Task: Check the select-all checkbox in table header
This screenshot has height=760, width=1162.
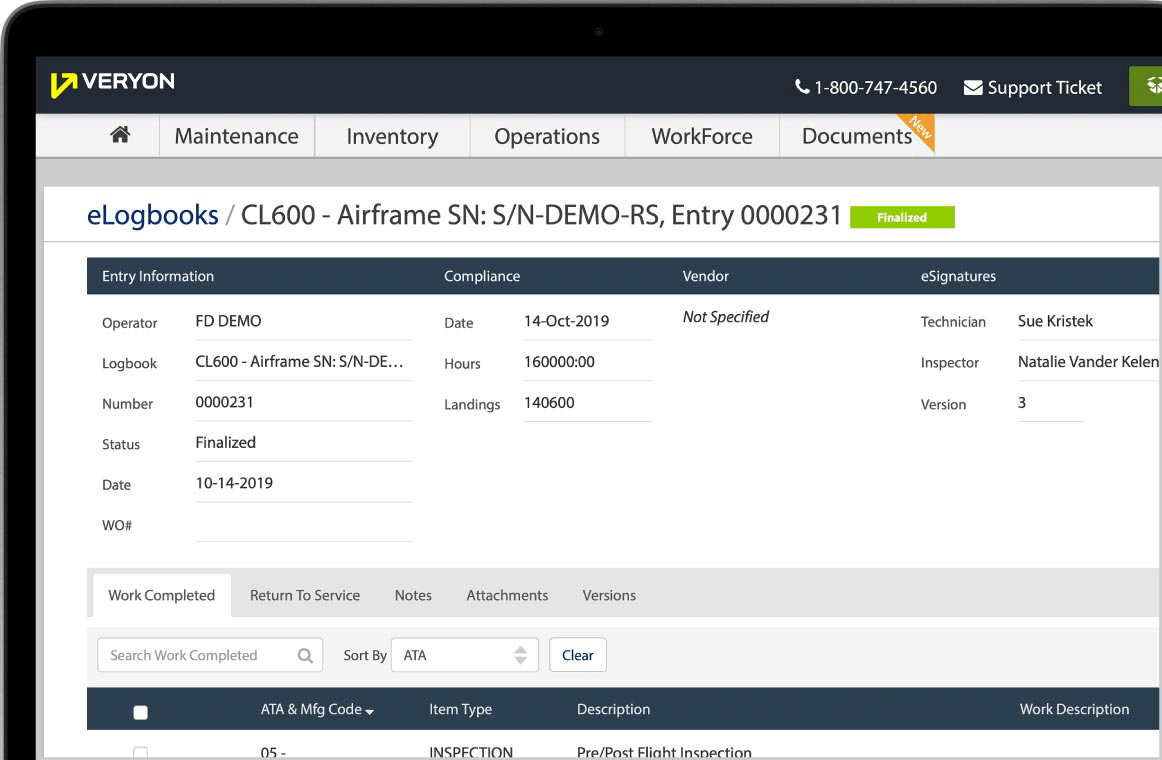Action: click(x=140, y=712)
